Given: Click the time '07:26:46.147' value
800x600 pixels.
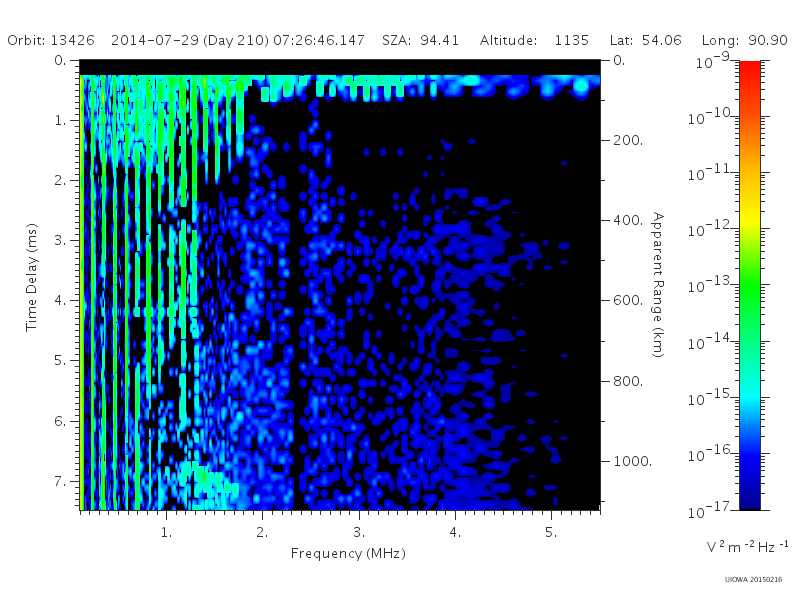Looking at the screenshot, I should (x=319, y=40).
